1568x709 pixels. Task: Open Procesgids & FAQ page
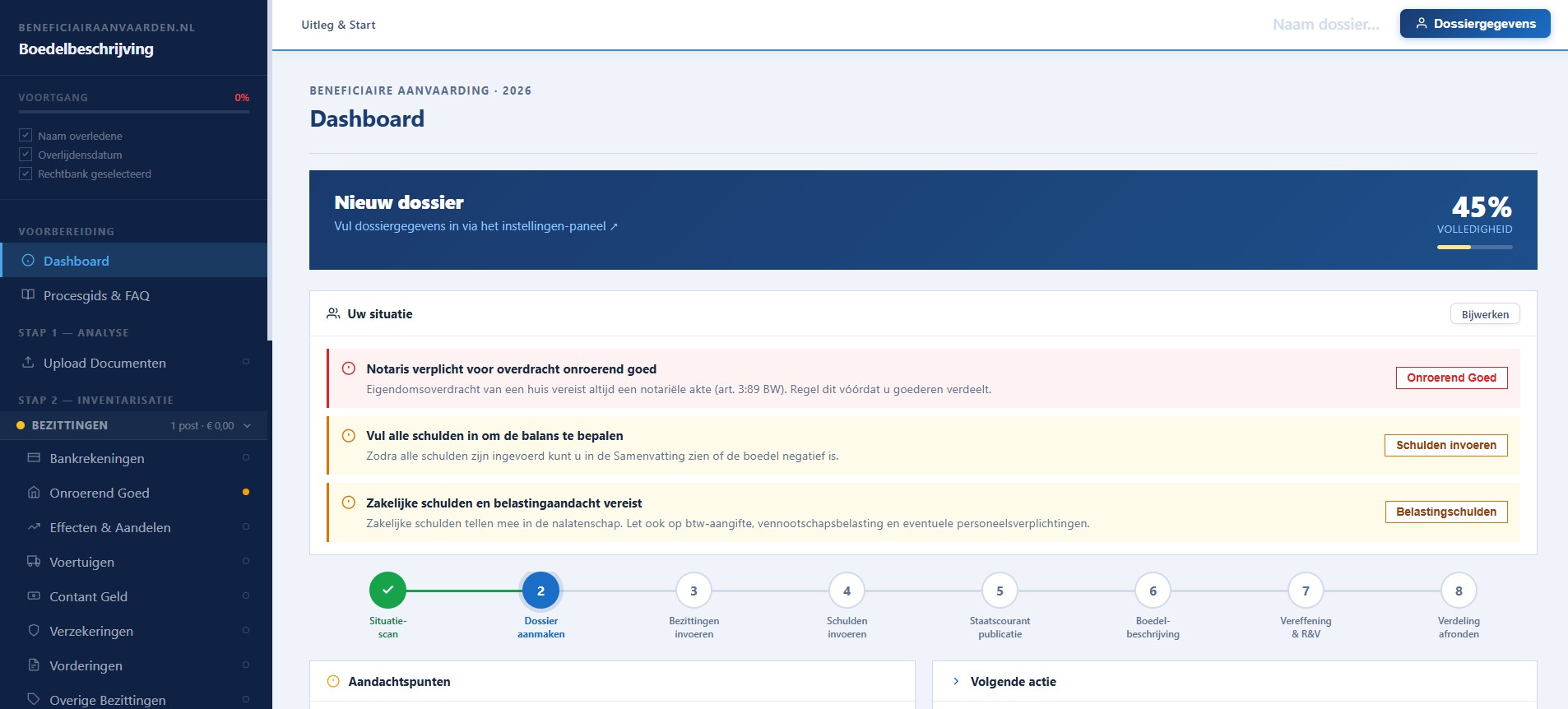click(x=133, y=295)
